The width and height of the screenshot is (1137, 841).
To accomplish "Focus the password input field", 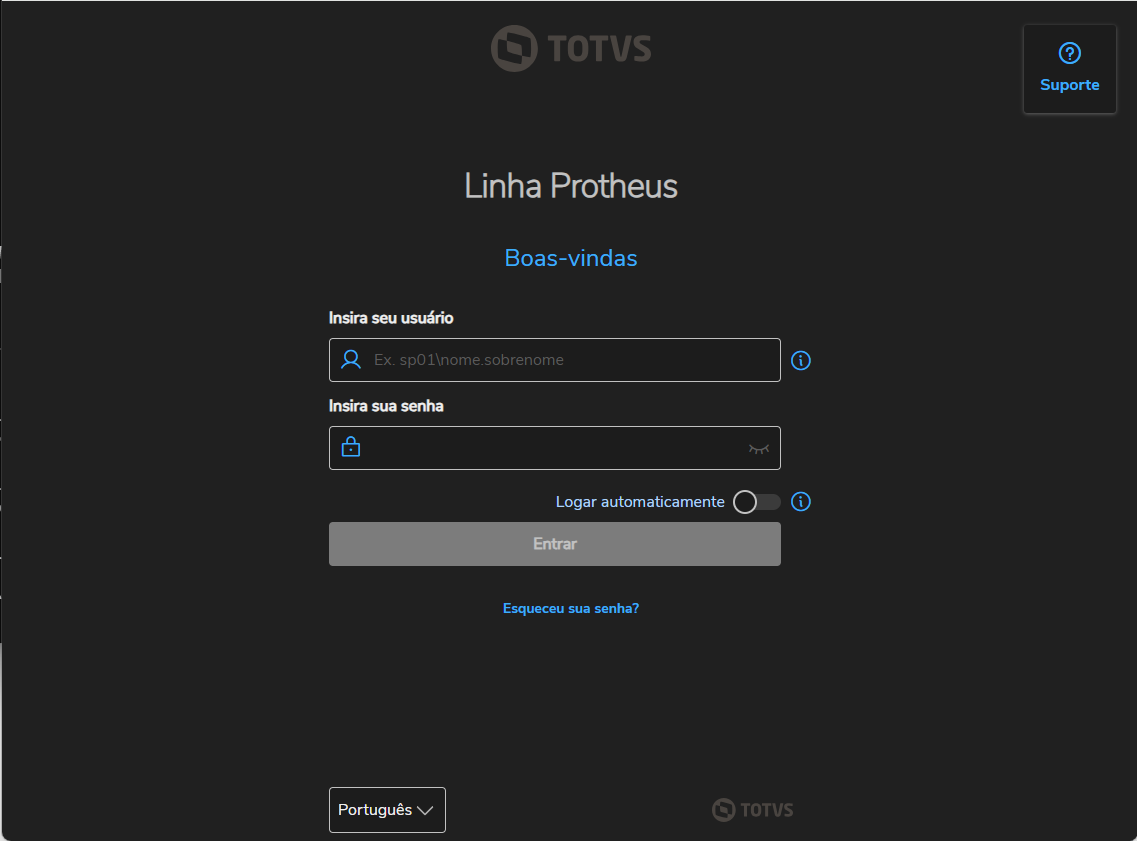I will coord(550,448).
